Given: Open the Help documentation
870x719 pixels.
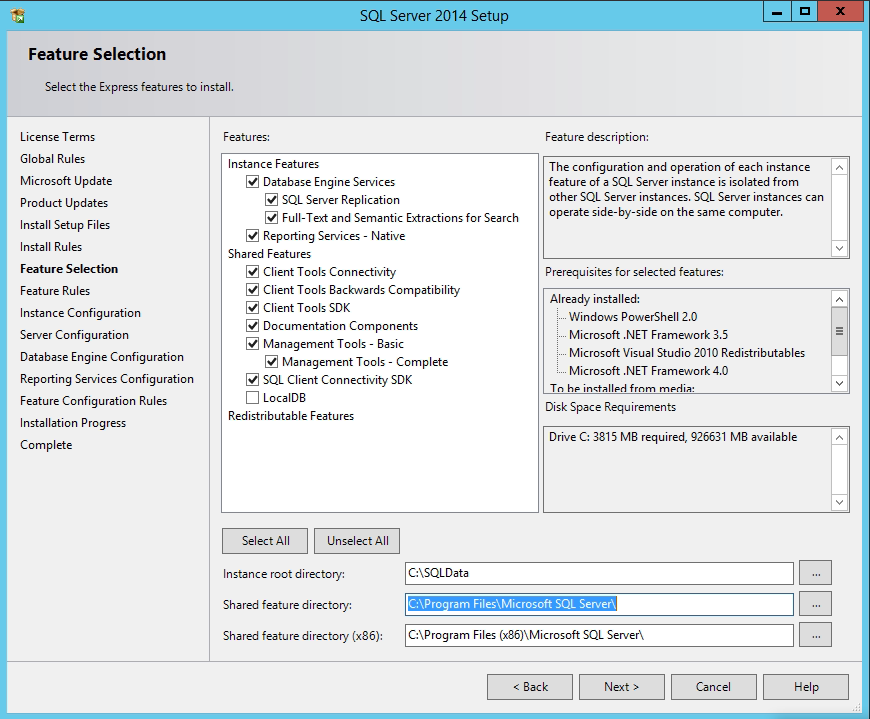Looking at the screenshot, I should [805, 686].
